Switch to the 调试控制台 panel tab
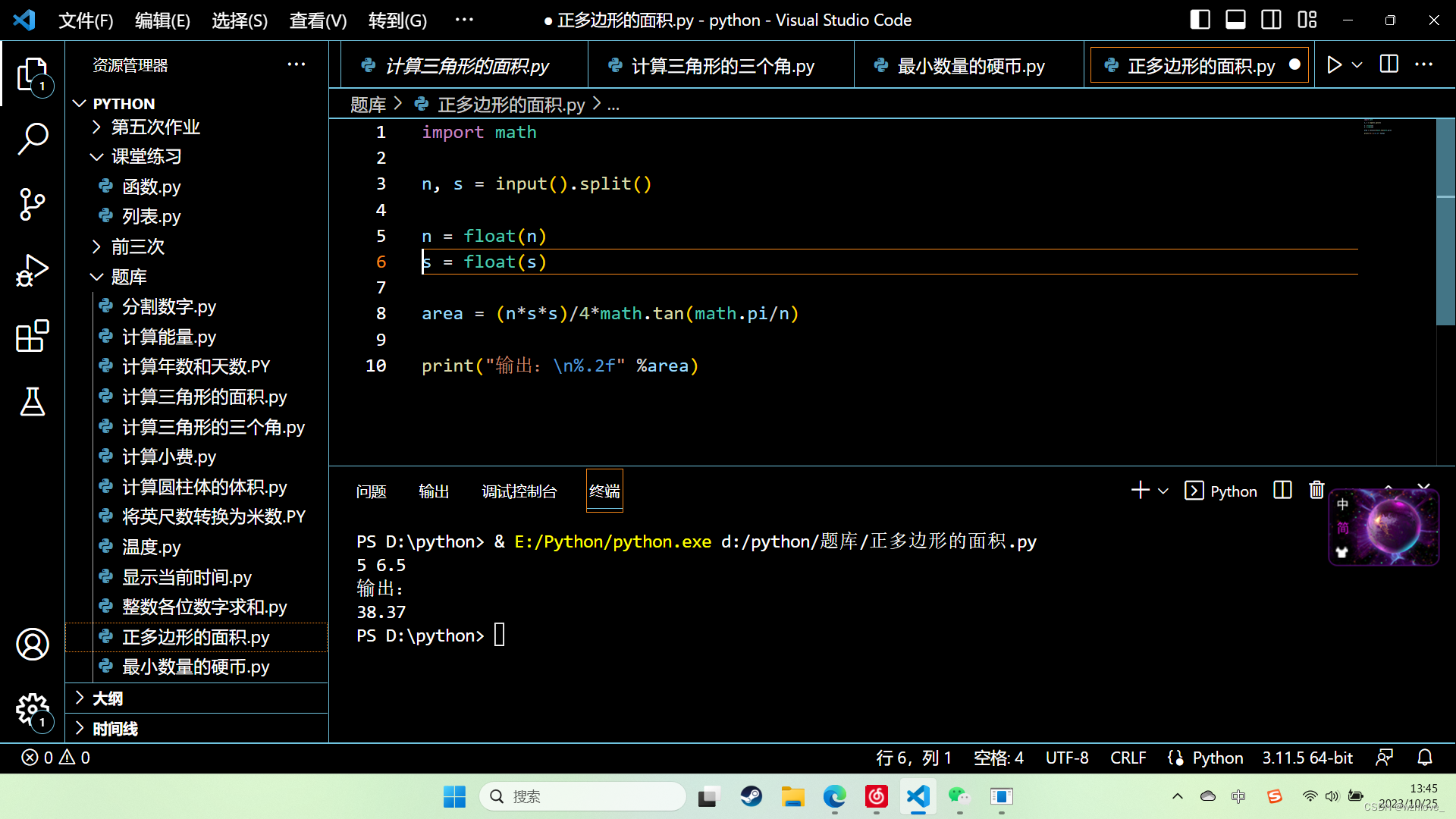This screenshot has width=1456, height=819. point(519,491)
